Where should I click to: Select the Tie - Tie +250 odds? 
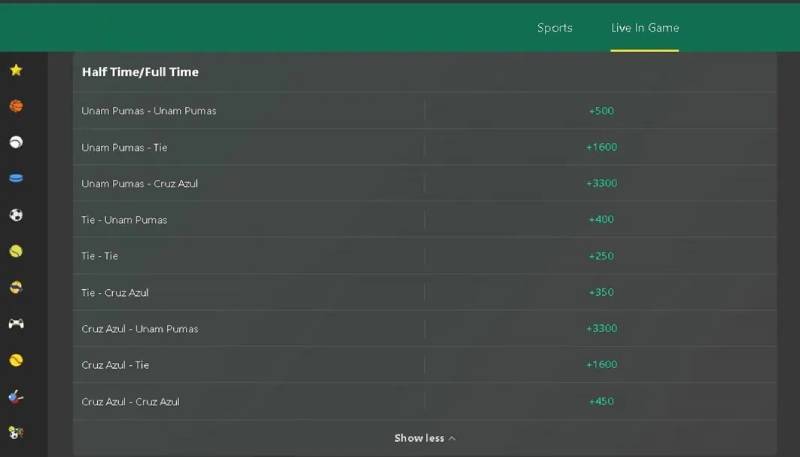coord(601,256)
